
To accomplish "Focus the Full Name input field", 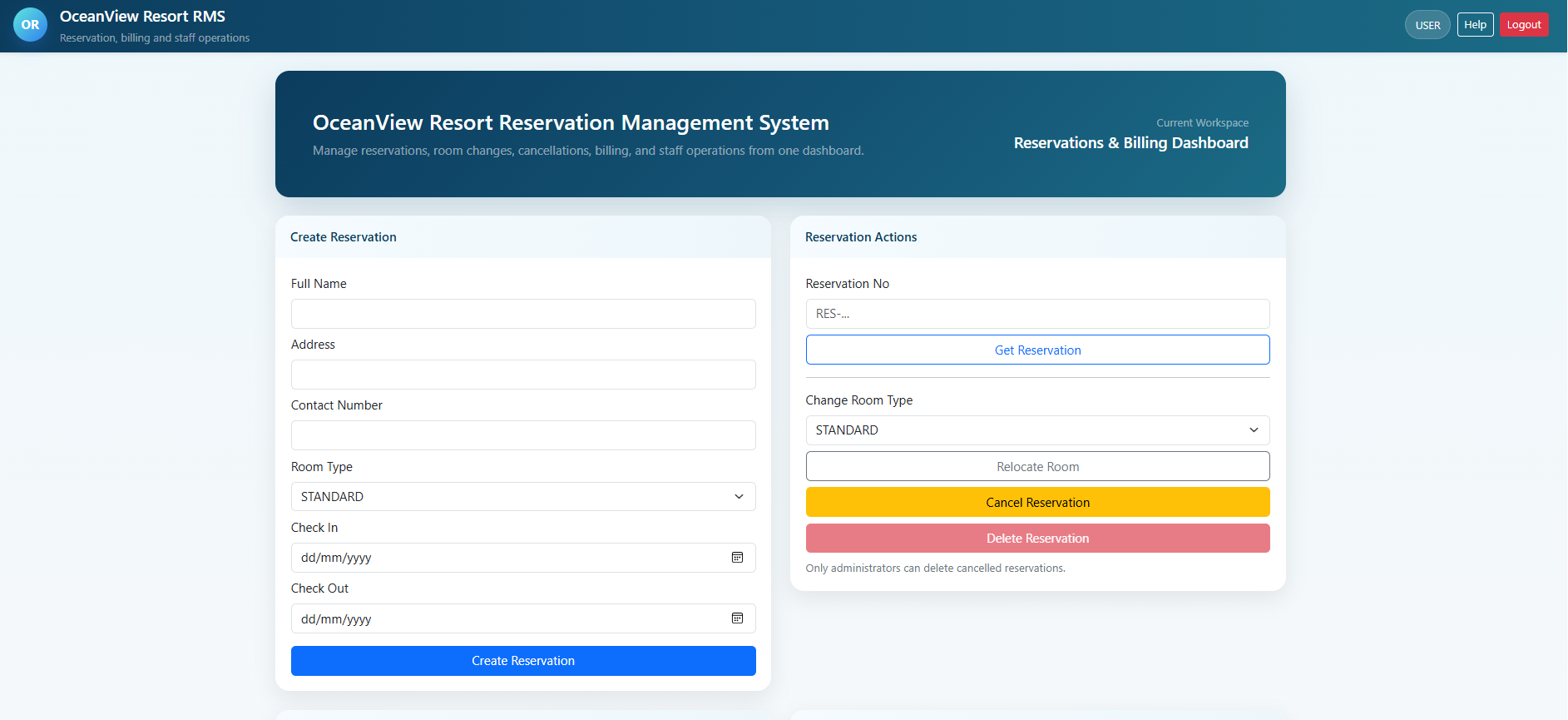I will pos(523,314).
